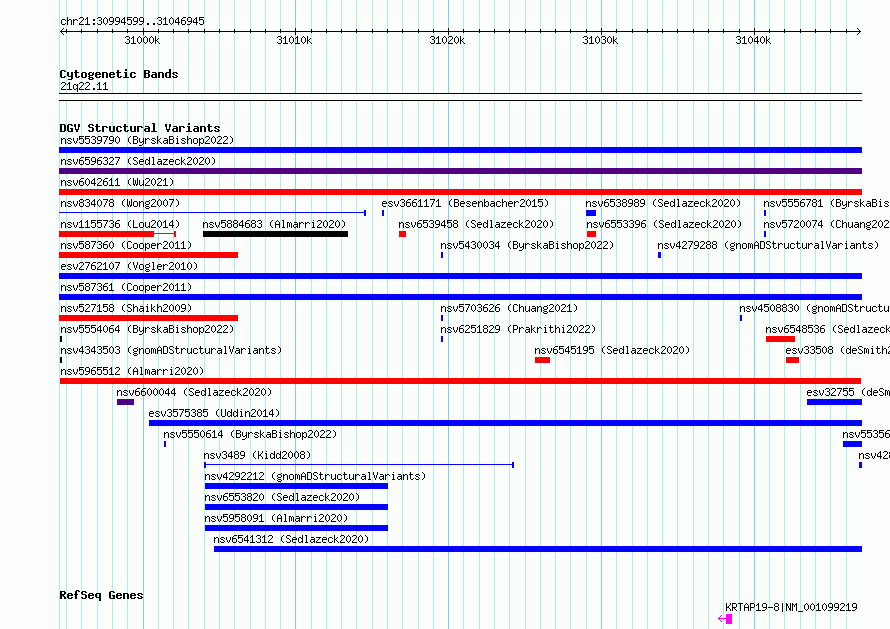Click nsv6553396 (Sedlazeck2020) label
Screen dimensions: 890x629
point(664,224)
